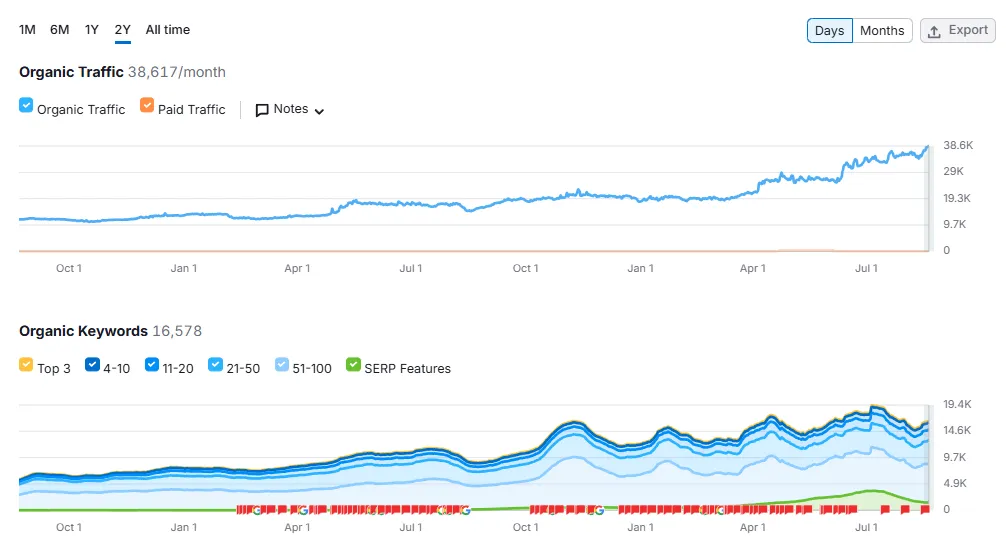Screen dimensions: 1006x542
Task: Toggle the 4-10 positions checkbox
Action: pyautogui.click(x=92, y=365)
